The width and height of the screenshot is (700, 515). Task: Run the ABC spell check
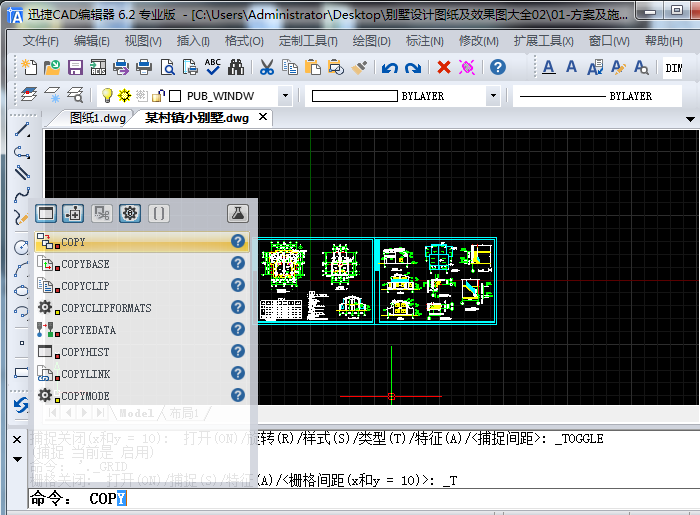point(213,67)
